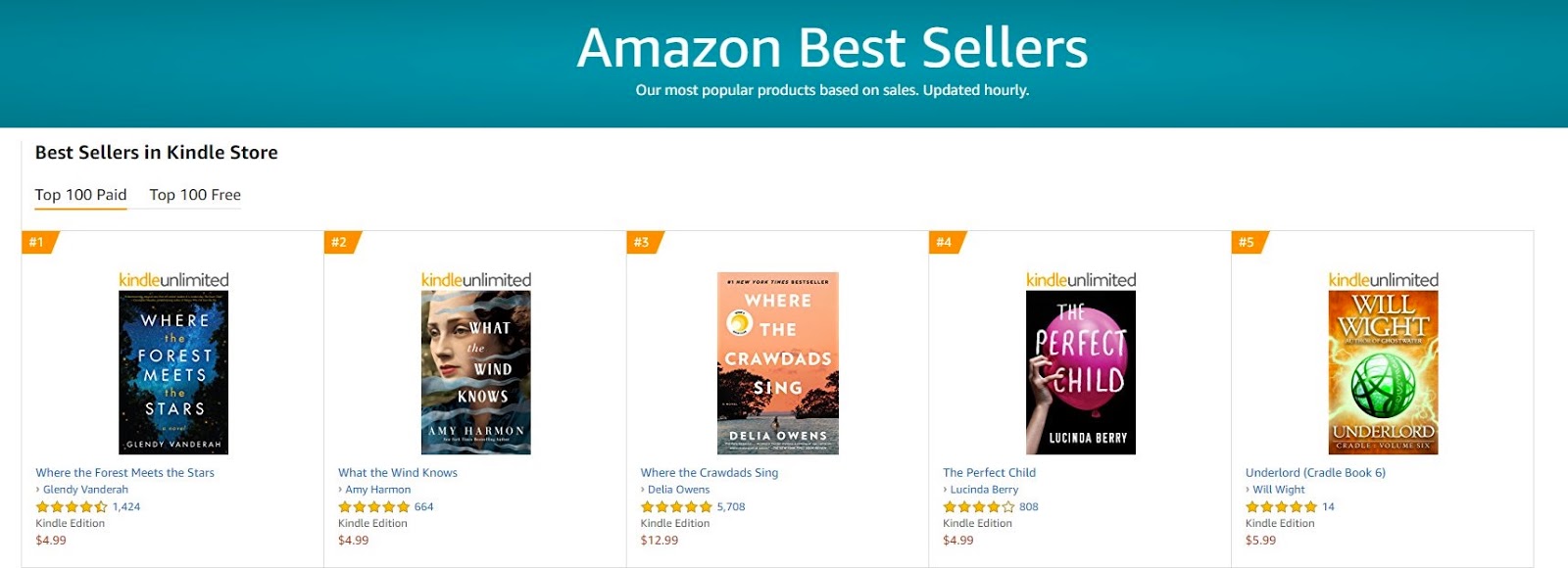Click the stars under What the Wind Knows
Screen dimensions: 1568x568
(373, 507)
